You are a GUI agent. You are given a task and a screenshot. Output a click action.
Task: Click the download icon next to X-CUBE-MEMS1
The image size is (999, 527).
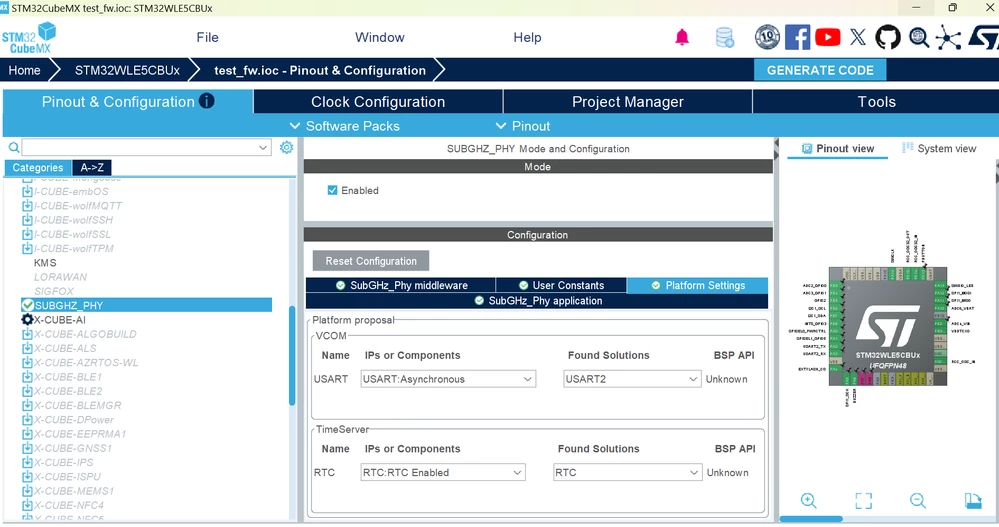point(27,491)
